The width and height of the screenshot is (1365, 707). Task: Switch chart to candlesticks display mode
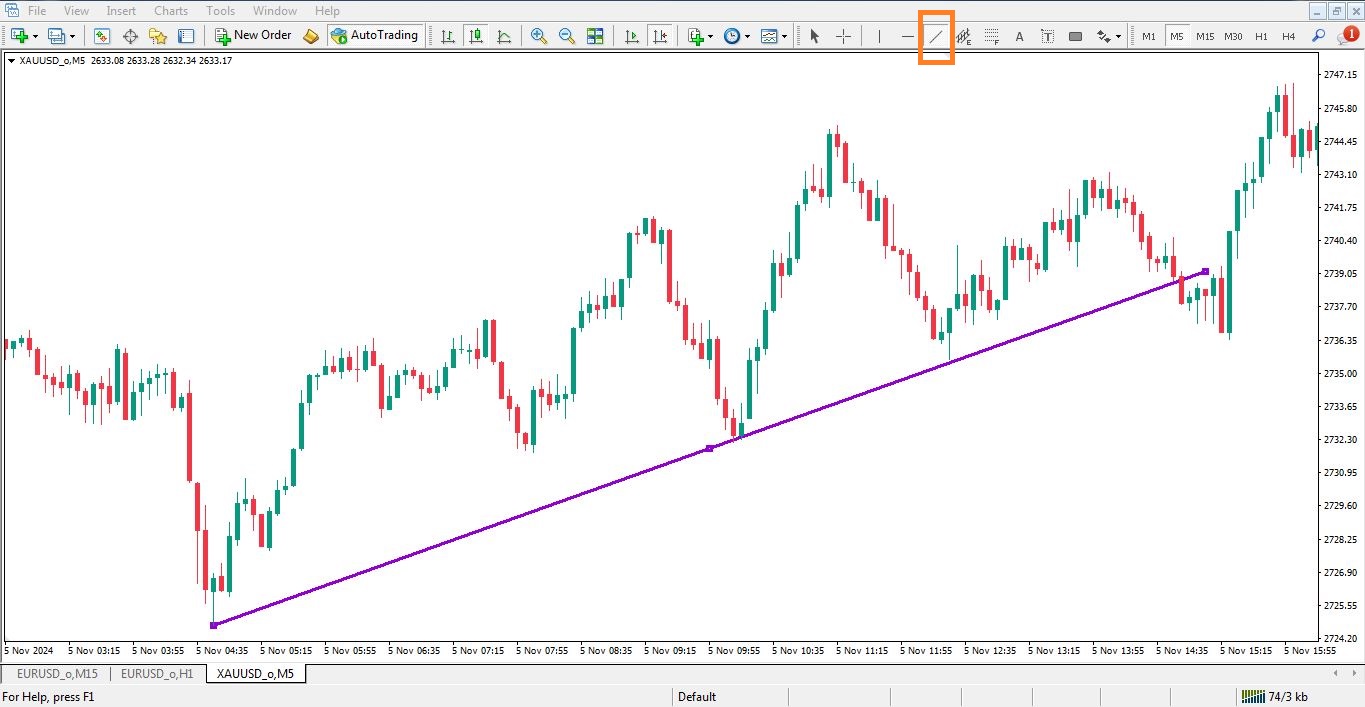click(476, 36)
